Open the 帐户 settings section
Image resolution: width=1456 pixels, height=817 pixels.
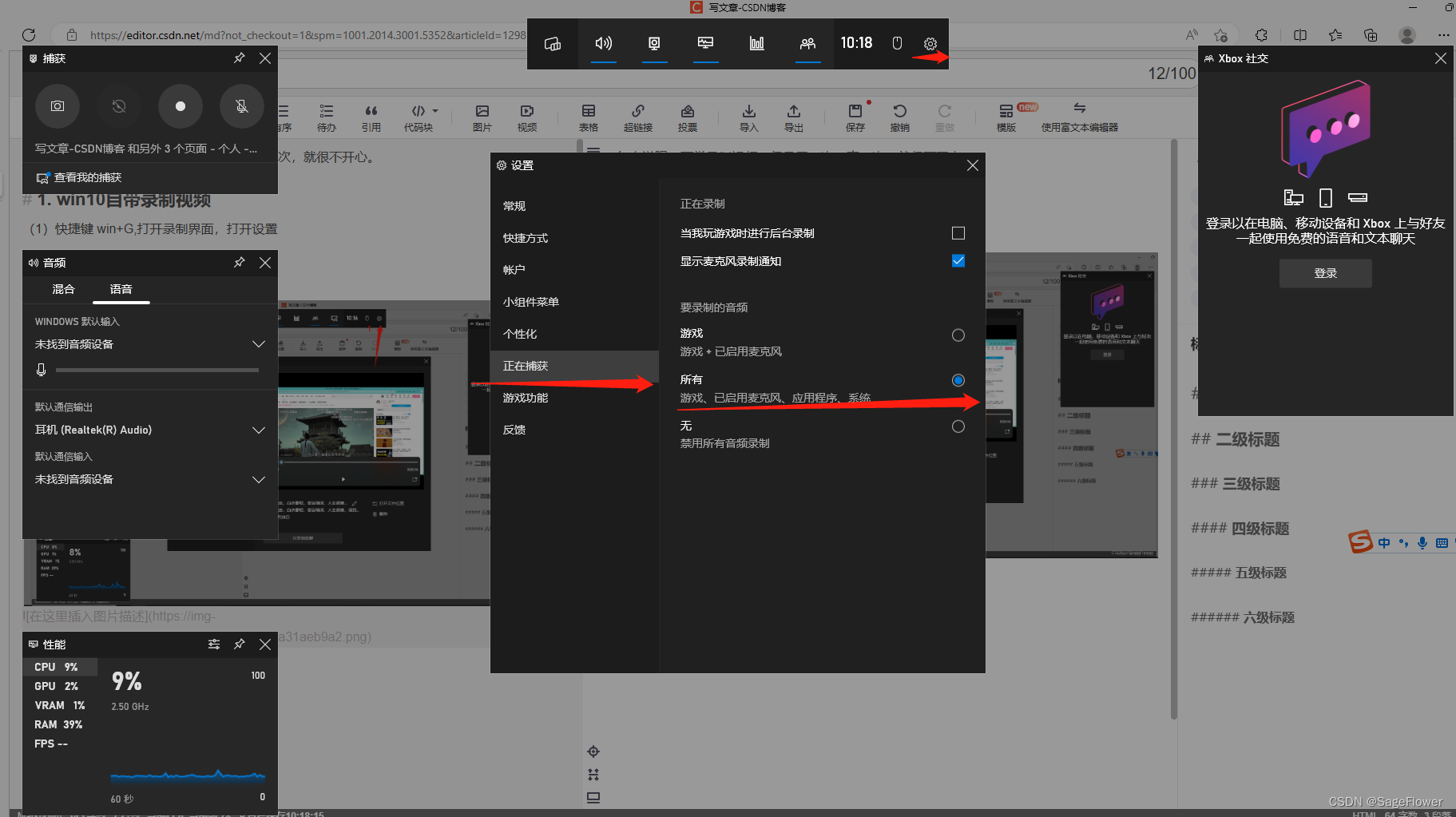[x=575, y=270]
